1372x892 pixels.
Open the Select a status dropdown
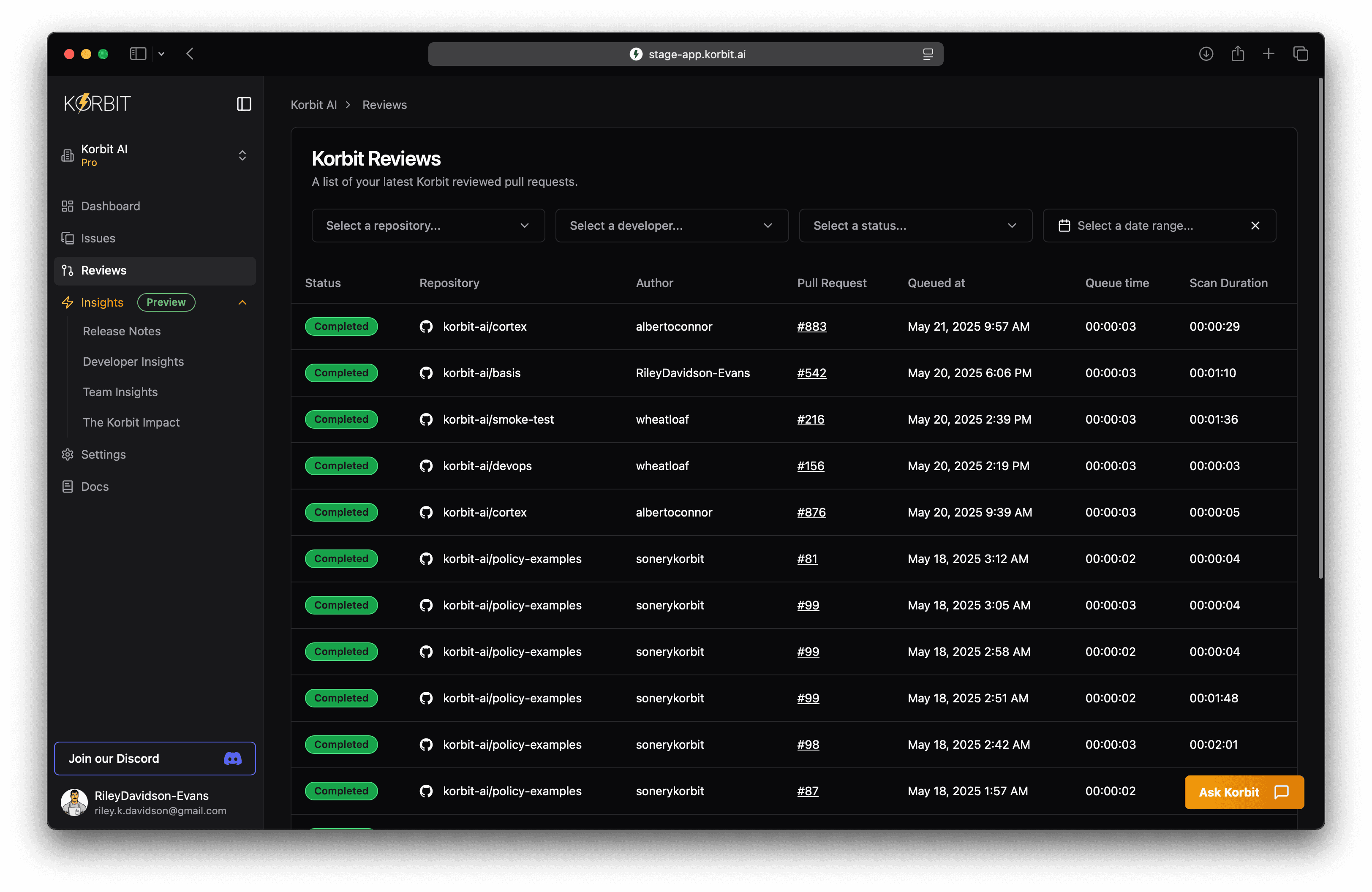pos(915,225)
